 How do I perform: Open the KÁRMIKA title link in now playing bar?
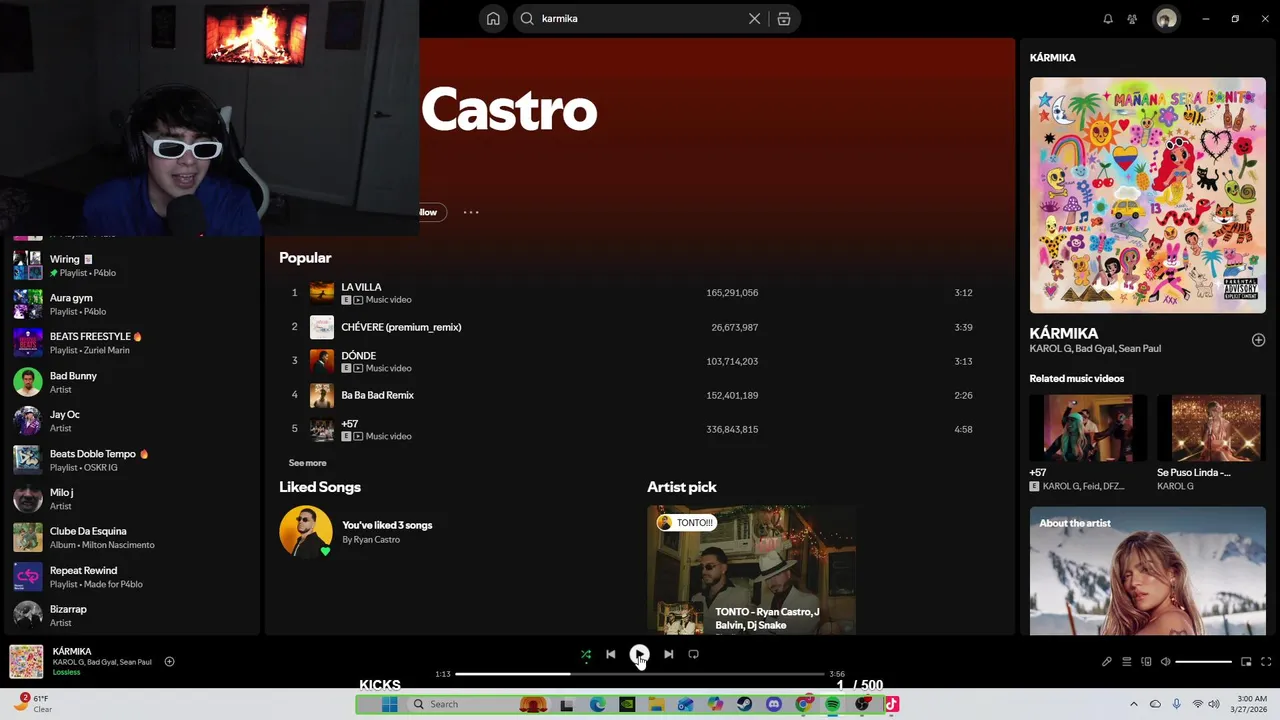click(x=72, y=651)
